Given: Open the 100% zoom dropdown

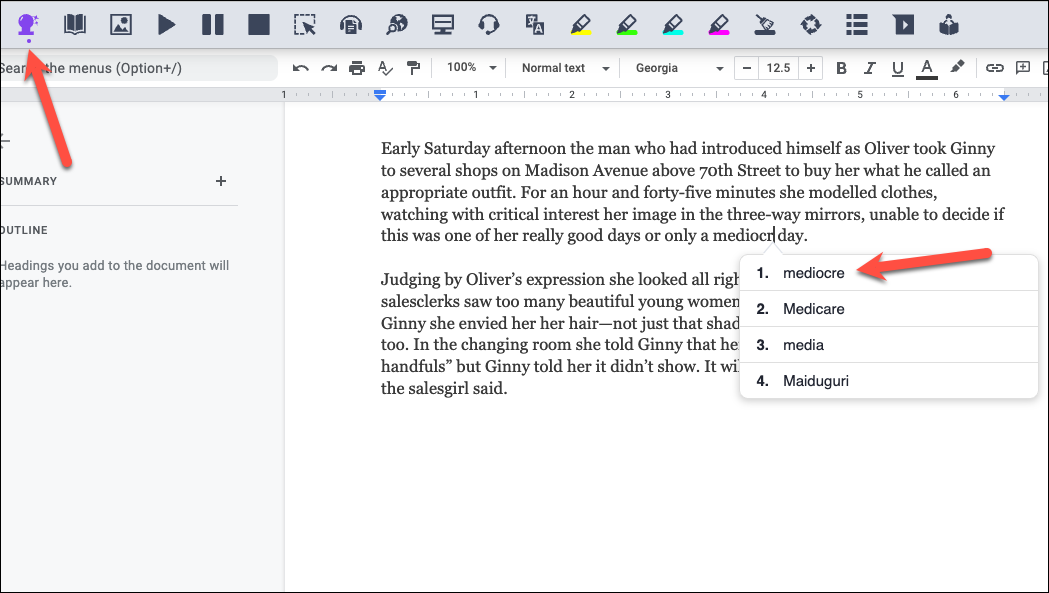Looking at the screenshot, I should tap(469, 68).
